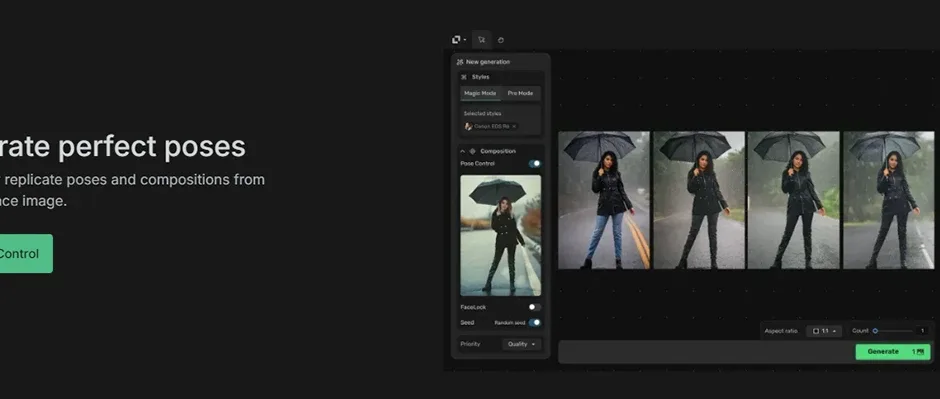Click the pose reference image thumbnail
The height and width of the screenshot is (399, 940).
click(501, 235)
